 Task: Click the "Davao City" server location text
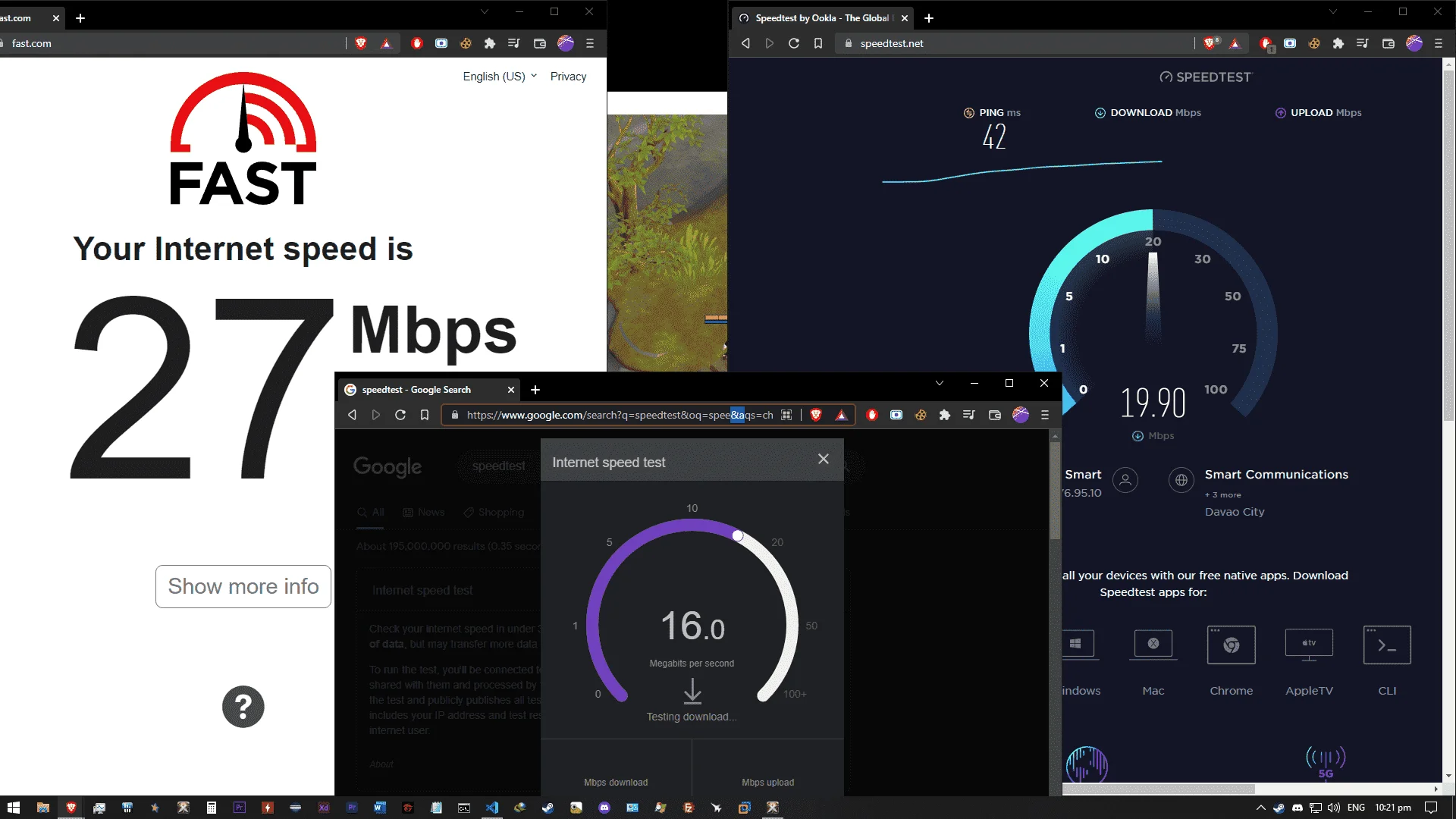pos(1235,512)
